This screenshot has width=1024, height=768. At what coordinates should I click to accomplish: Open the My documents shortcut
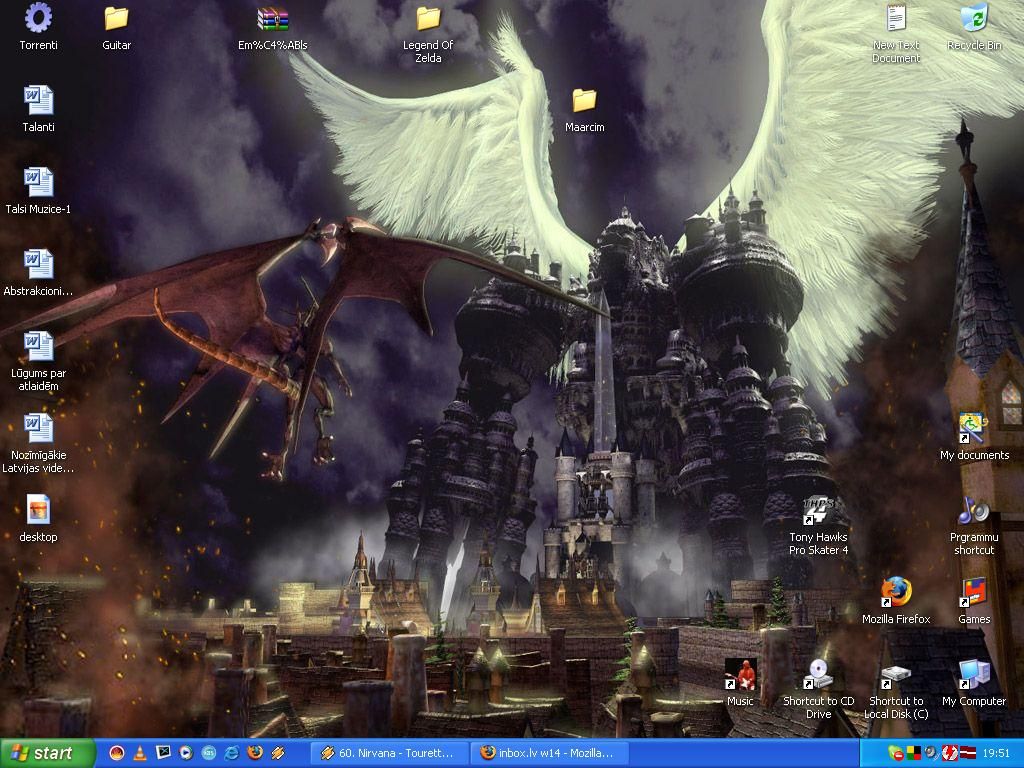[x=974, y=436]
